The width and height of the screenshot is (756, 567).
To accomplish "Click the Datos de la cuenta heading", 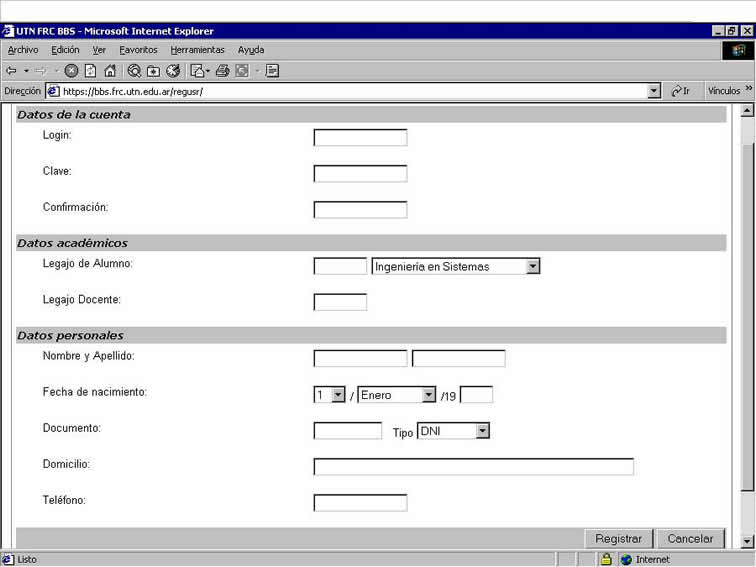I will (x=74, y=115).
